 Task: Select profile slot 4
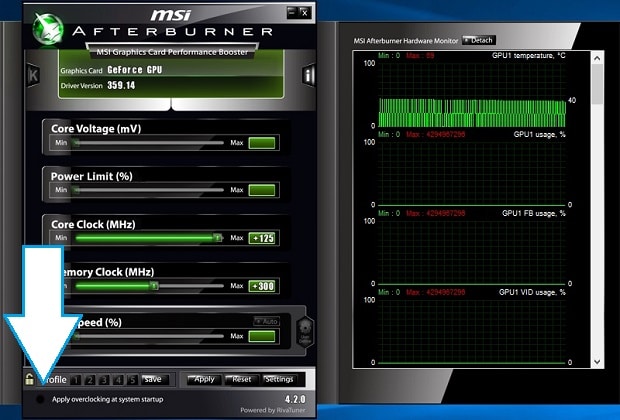tap(118, 380)
